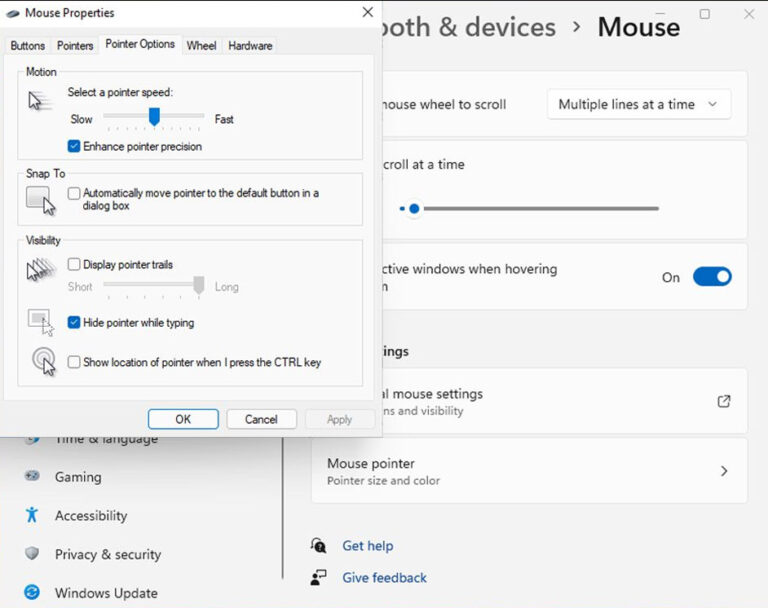The width and height of the screenshot is (768, 608).
Task: Click the hide pointer while typing icon
Action: [x=41, y=322]
